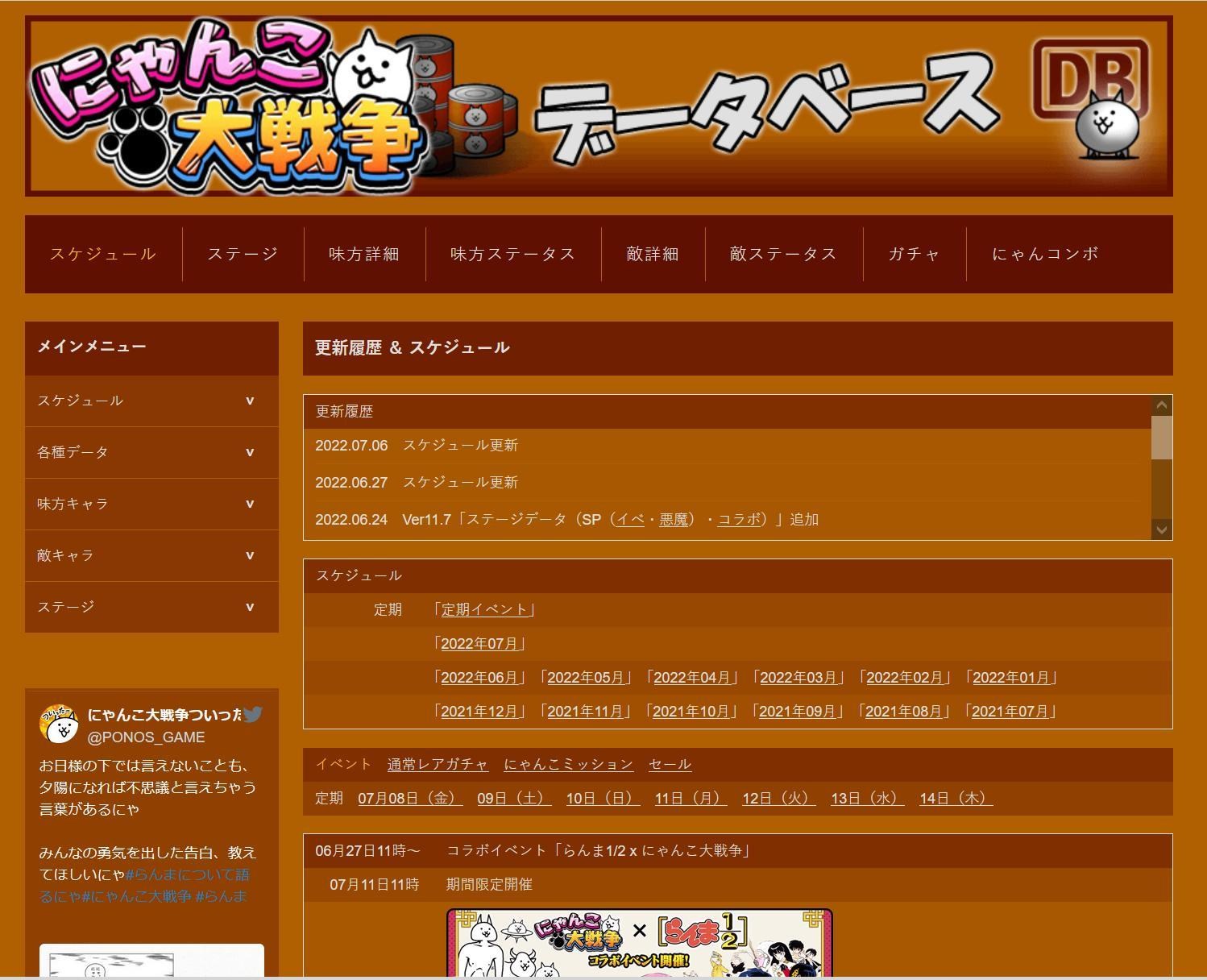Open the 2021年08月 schedule link
Screen dimensions: 1207x980
[904, 712]
